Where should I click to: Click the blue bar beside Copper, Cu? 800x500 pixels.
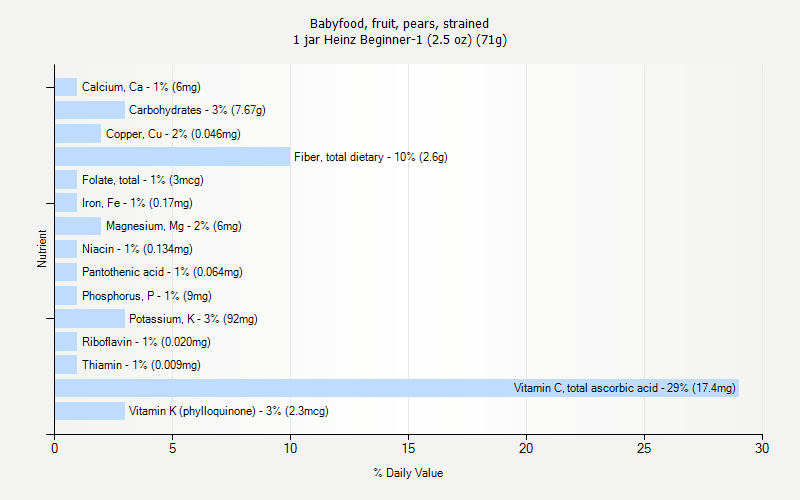coord(78,134)
